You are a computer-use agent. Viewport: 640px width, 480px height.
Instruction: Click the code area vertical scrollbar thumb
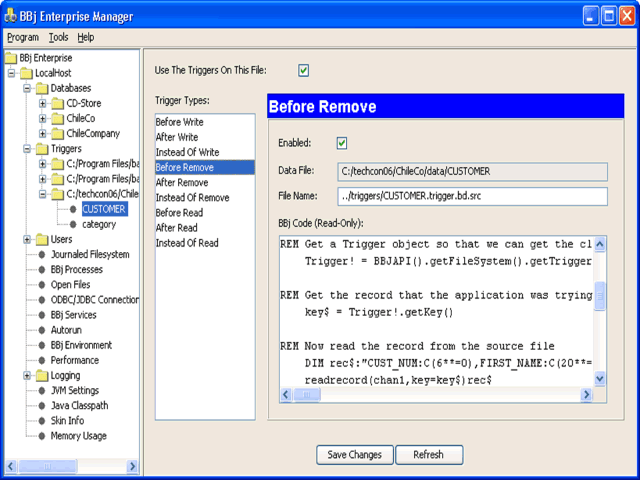(600, 296)
